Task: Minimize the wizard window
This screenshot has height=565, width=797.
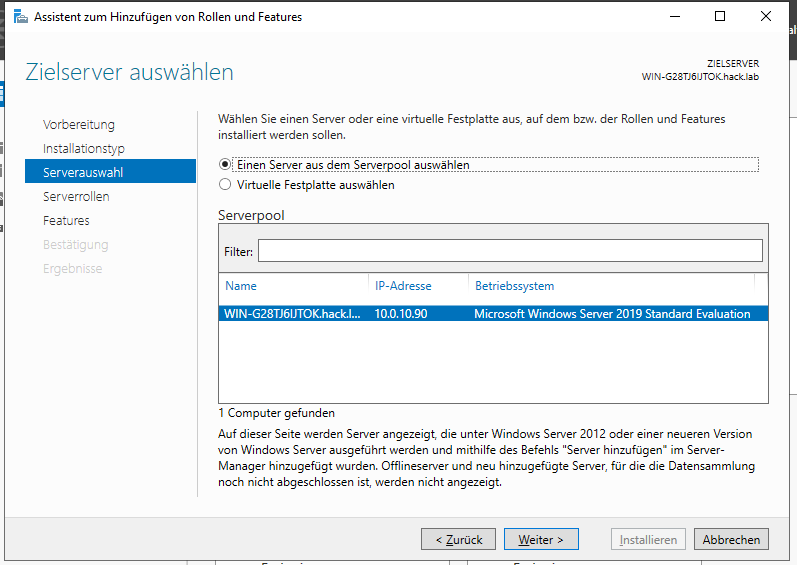Action: (x=673, y=17)
